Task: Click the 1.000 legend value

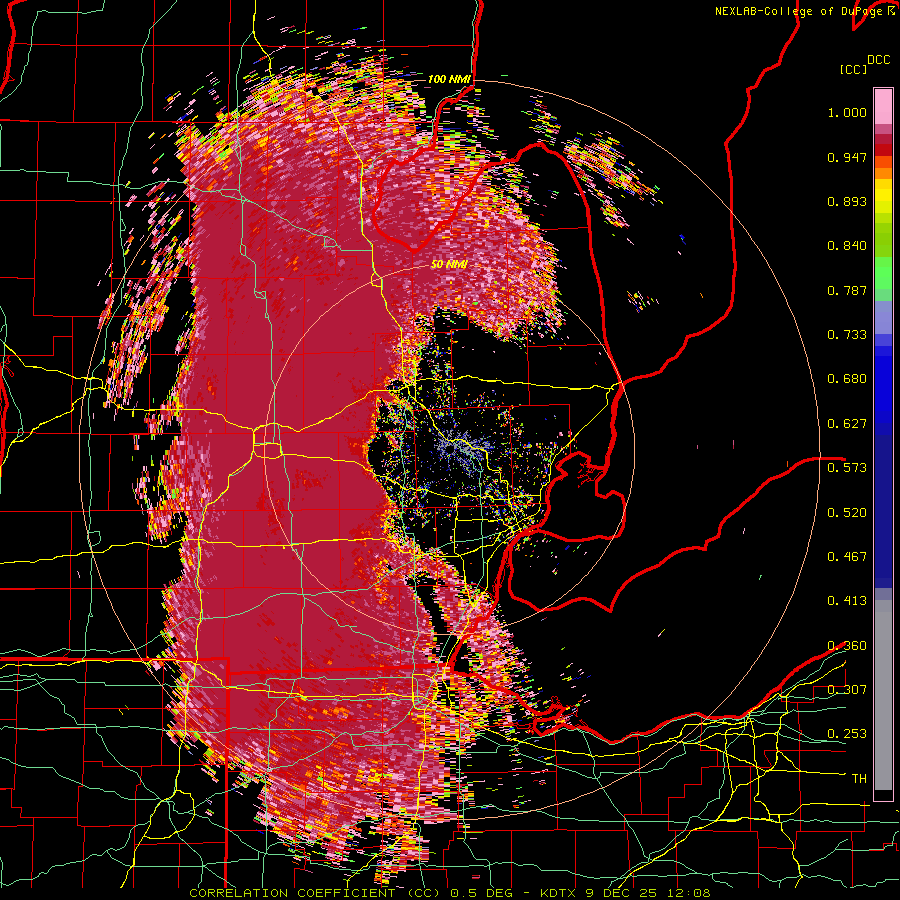Action: point(847,112)
